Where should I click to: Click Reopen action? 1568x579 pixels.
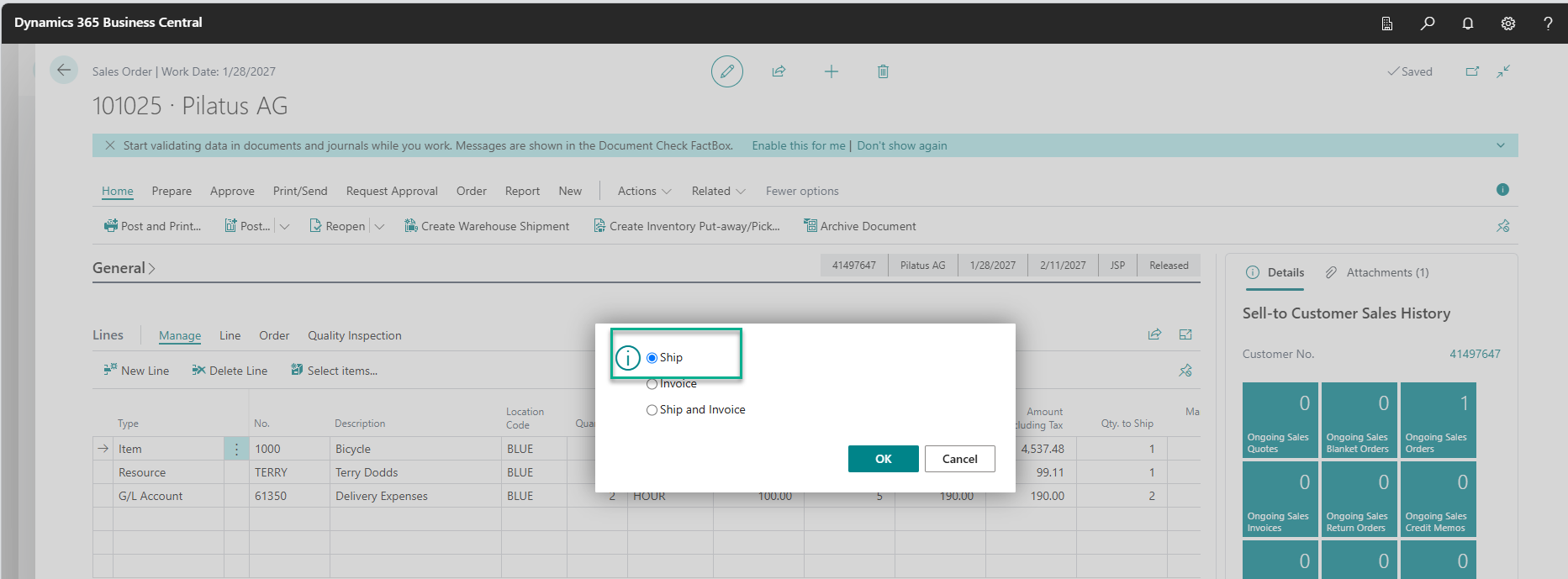click(x=337, y=226)
